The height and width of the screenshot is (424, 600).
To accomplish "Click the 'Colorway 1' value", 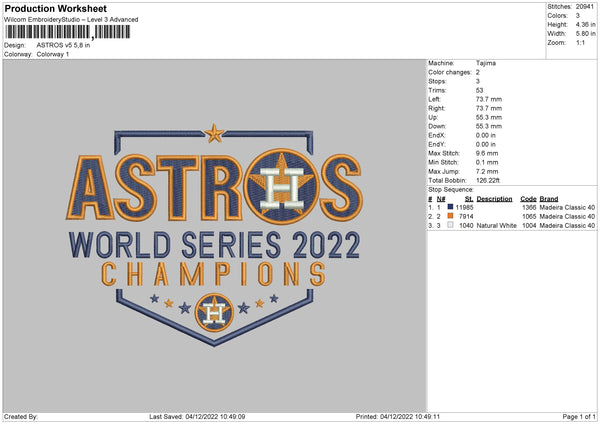I will 53,54.
